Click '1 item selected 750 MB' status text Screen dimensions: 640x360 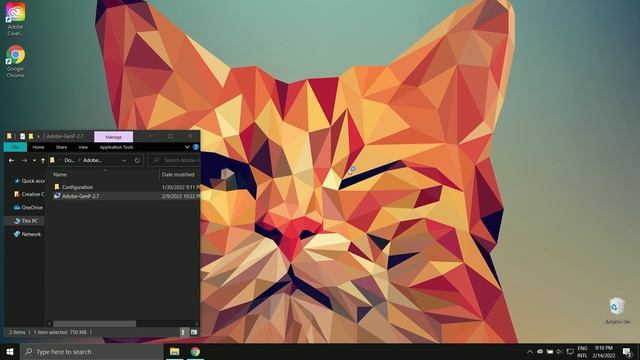(x=60, y=332)
